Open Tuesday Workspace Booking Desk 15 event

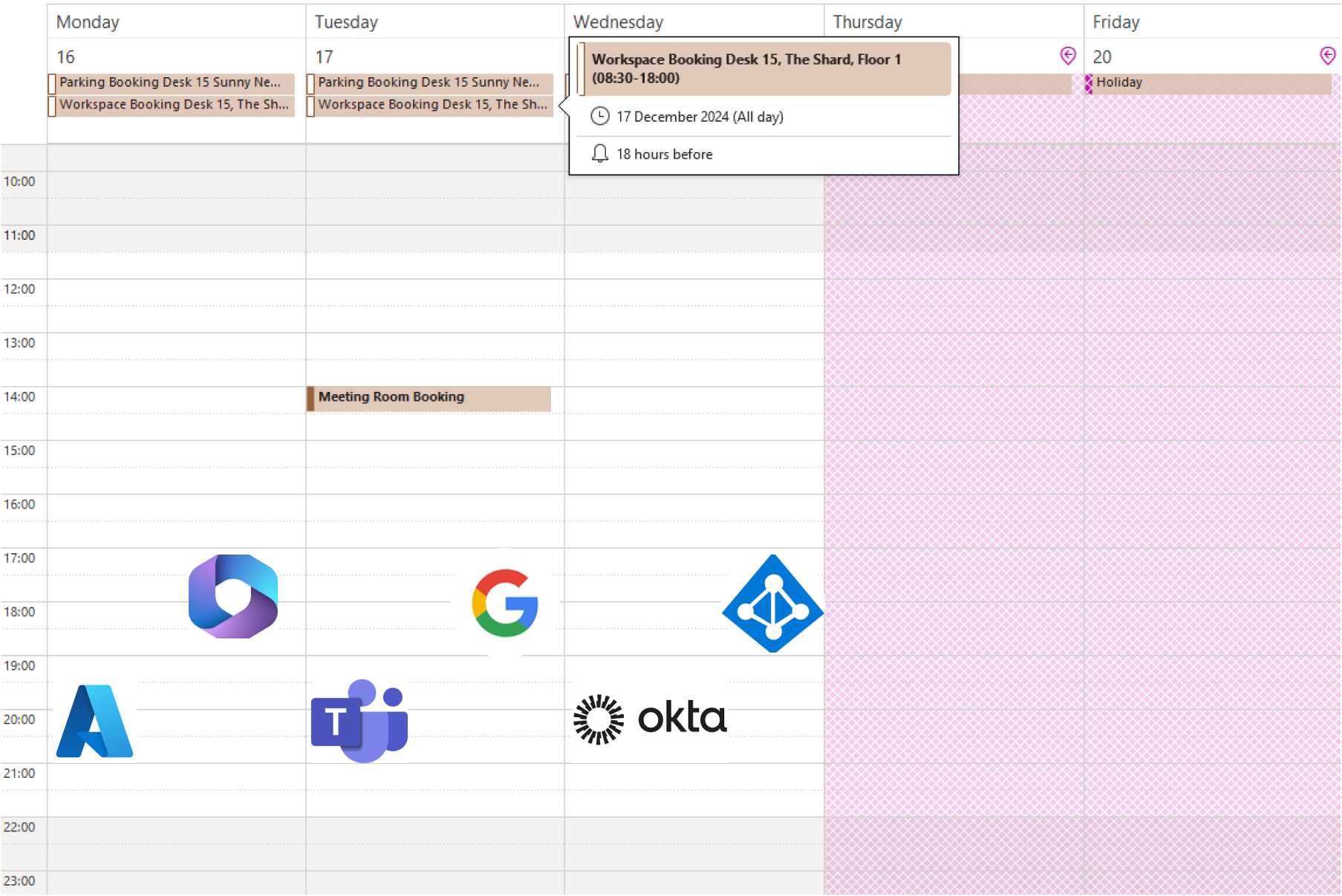pyautogui.click(x=430, y=105)
